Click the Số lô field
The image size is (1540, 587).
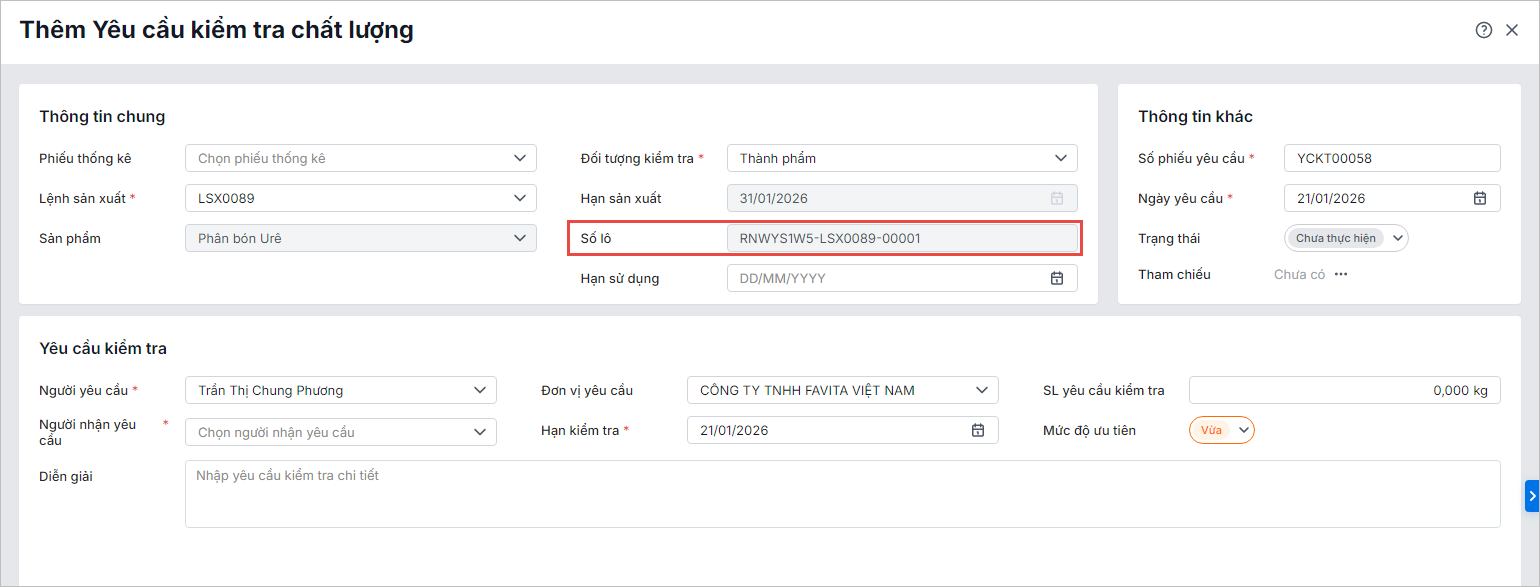pyautogui.click(x=902, y=238)
